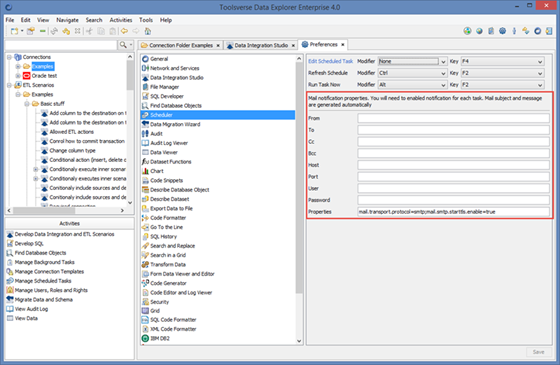Image resolution: width=560 pixels, height=365 pixels.
Task: Open the Key F4 dropdown
Action: pyautogui.click(x=540, y=61)
